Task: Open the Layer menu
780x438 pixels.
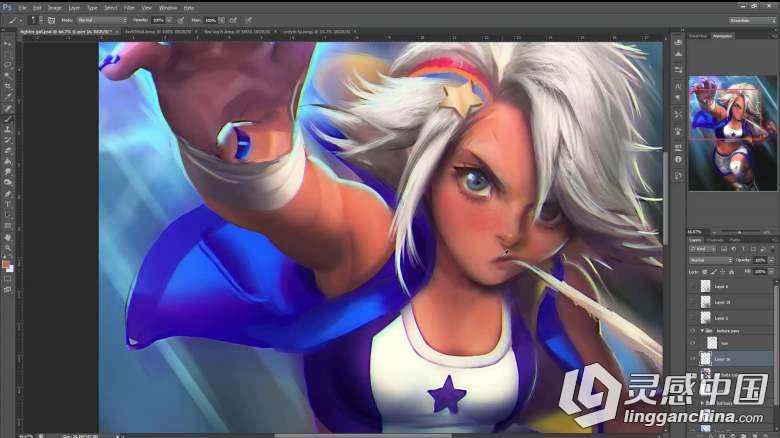Action: click(74, 8)
